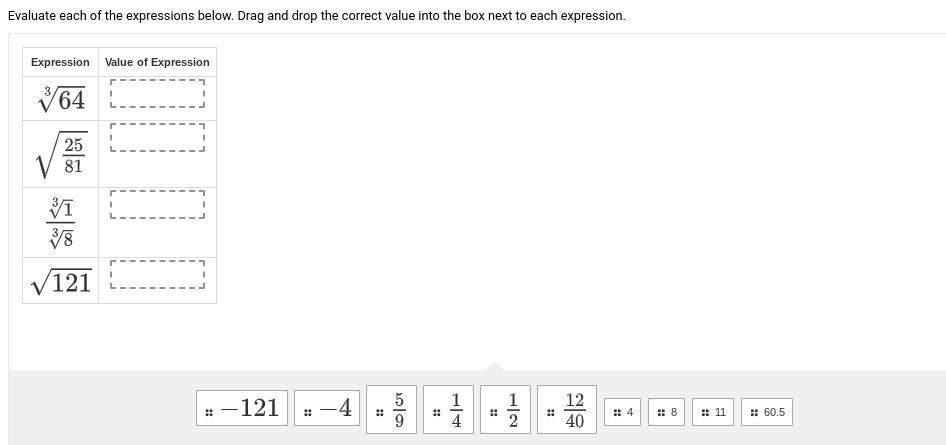
Task: Click the drag handle on the 60.5 tile
Action: point(754,413)
